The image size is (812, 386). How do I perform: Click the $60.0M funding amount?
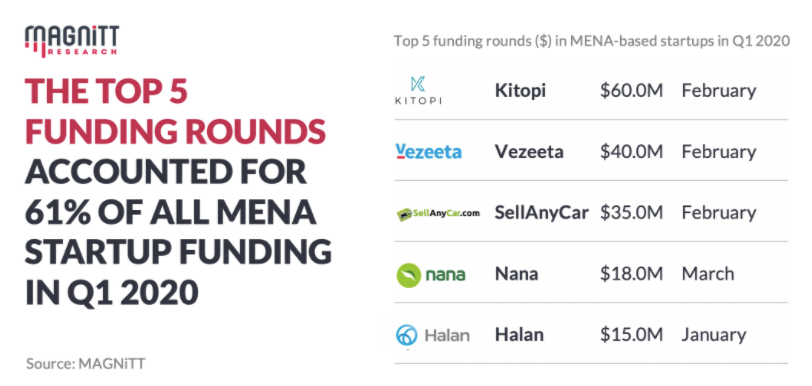[631, 91]
